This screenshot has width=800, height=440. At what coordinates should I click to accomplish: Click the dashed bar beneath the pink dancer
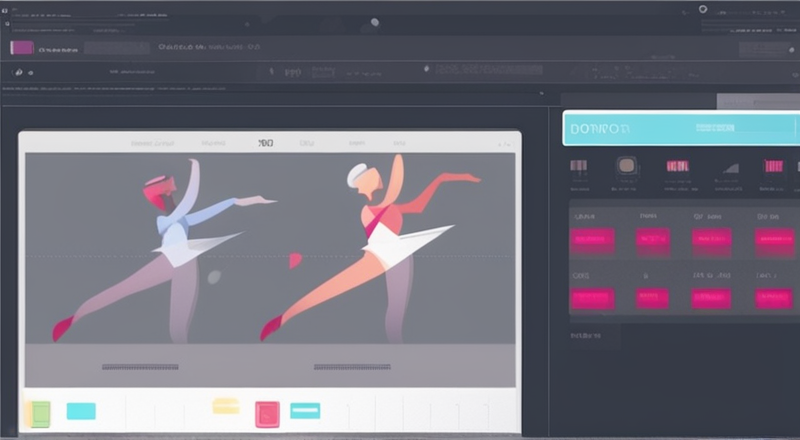[x=352, y=367]
